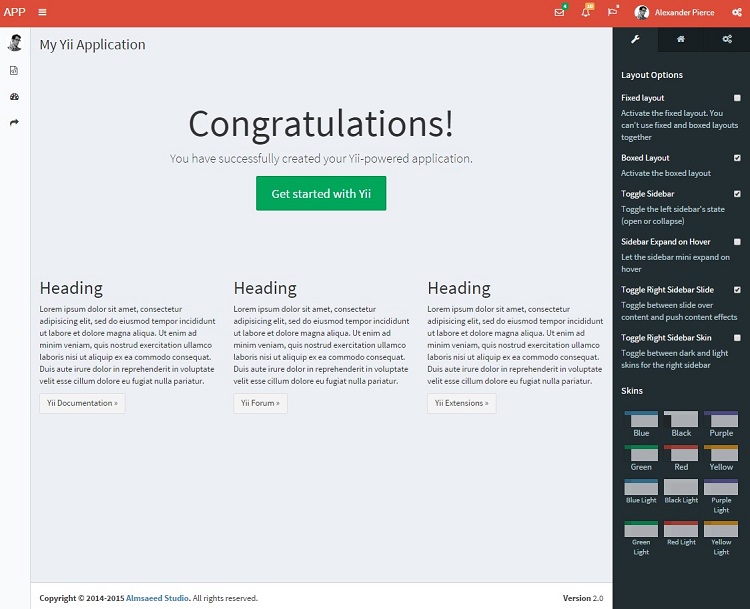Enable Sidebar Expand on Hover checkbox

(x=737, y=242)
